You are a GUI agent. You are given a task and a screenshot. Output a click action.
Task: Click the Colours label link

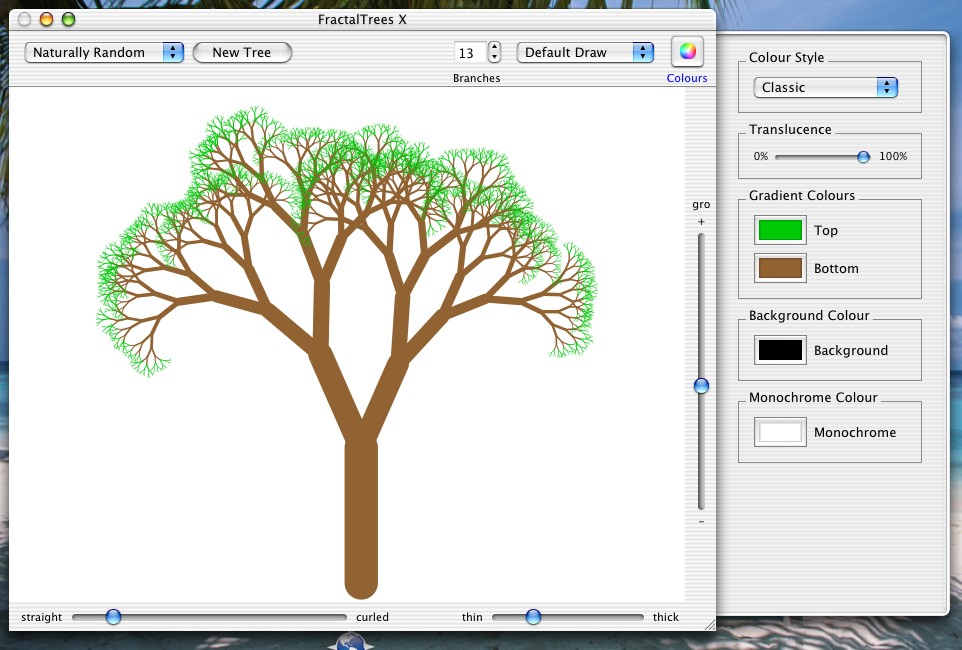pos(687,78)
